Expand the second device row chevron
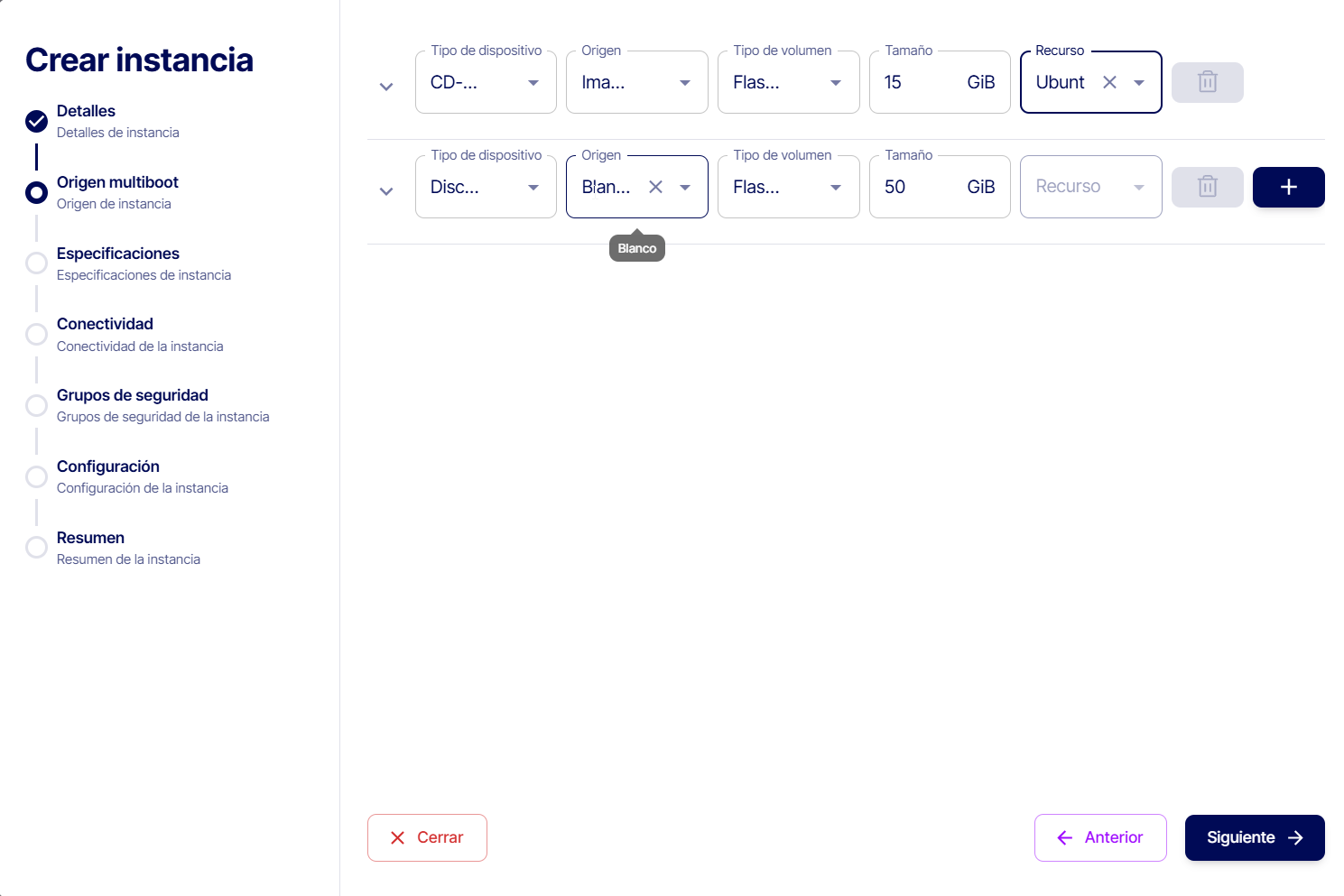The width and height of the screenshot is (1344, 896). click(386, 191)
